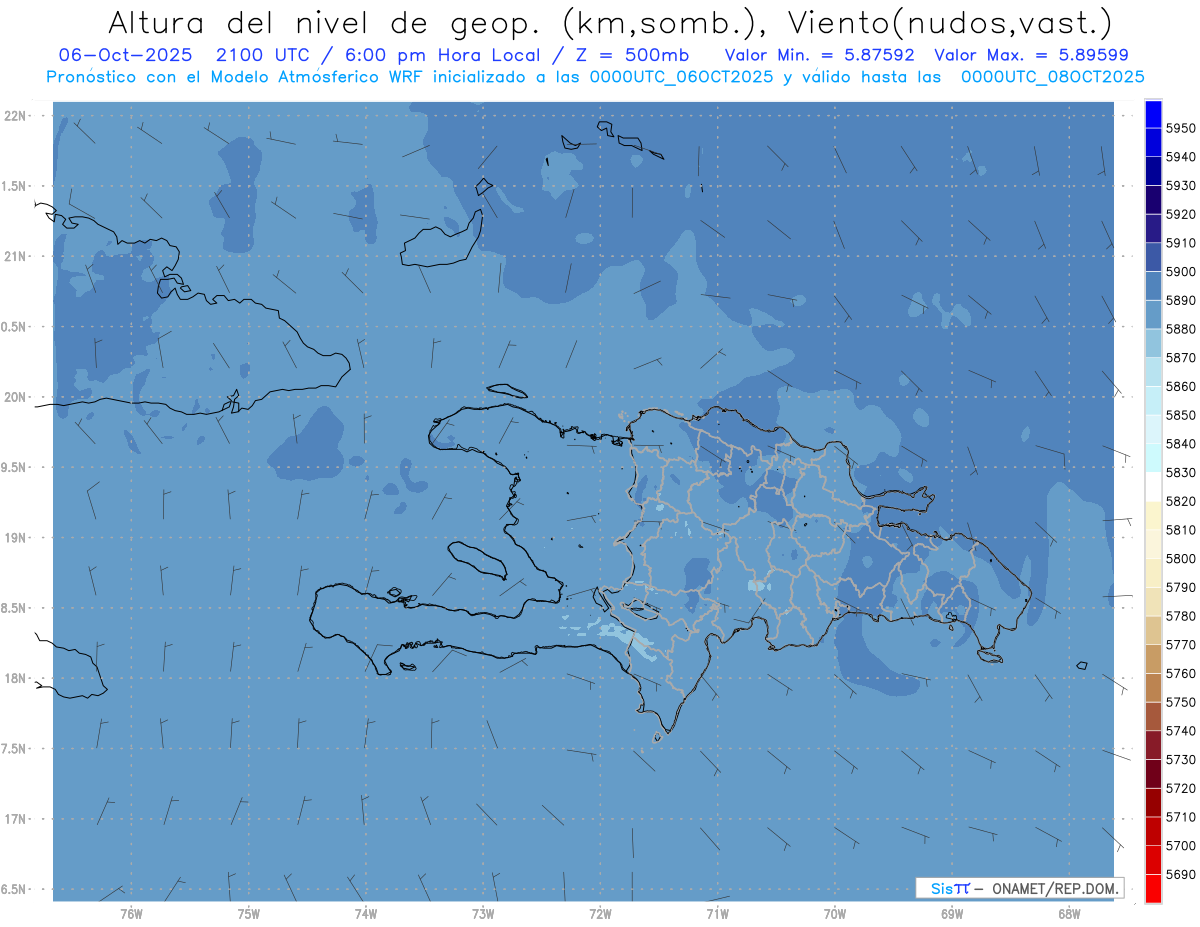The image size is (1200, 927).
Task: Click the 68W longitude axis label
Action: point(1068,913)
